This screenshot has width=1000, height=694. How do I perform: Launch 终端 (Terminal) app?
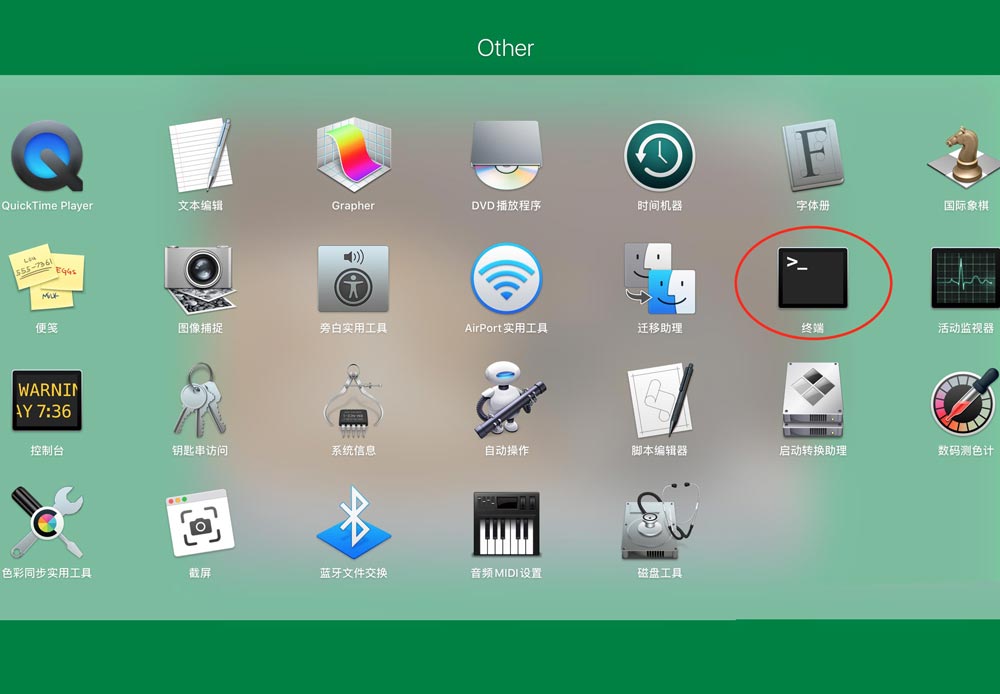click(x=813, y=277)
